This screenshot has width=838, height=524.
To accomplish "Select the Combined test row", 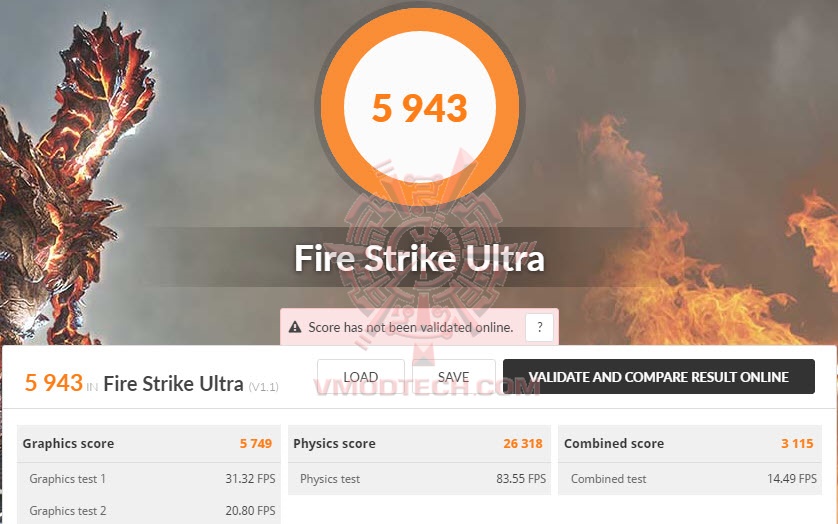I will pyautogui.click(x=689, y=479).
